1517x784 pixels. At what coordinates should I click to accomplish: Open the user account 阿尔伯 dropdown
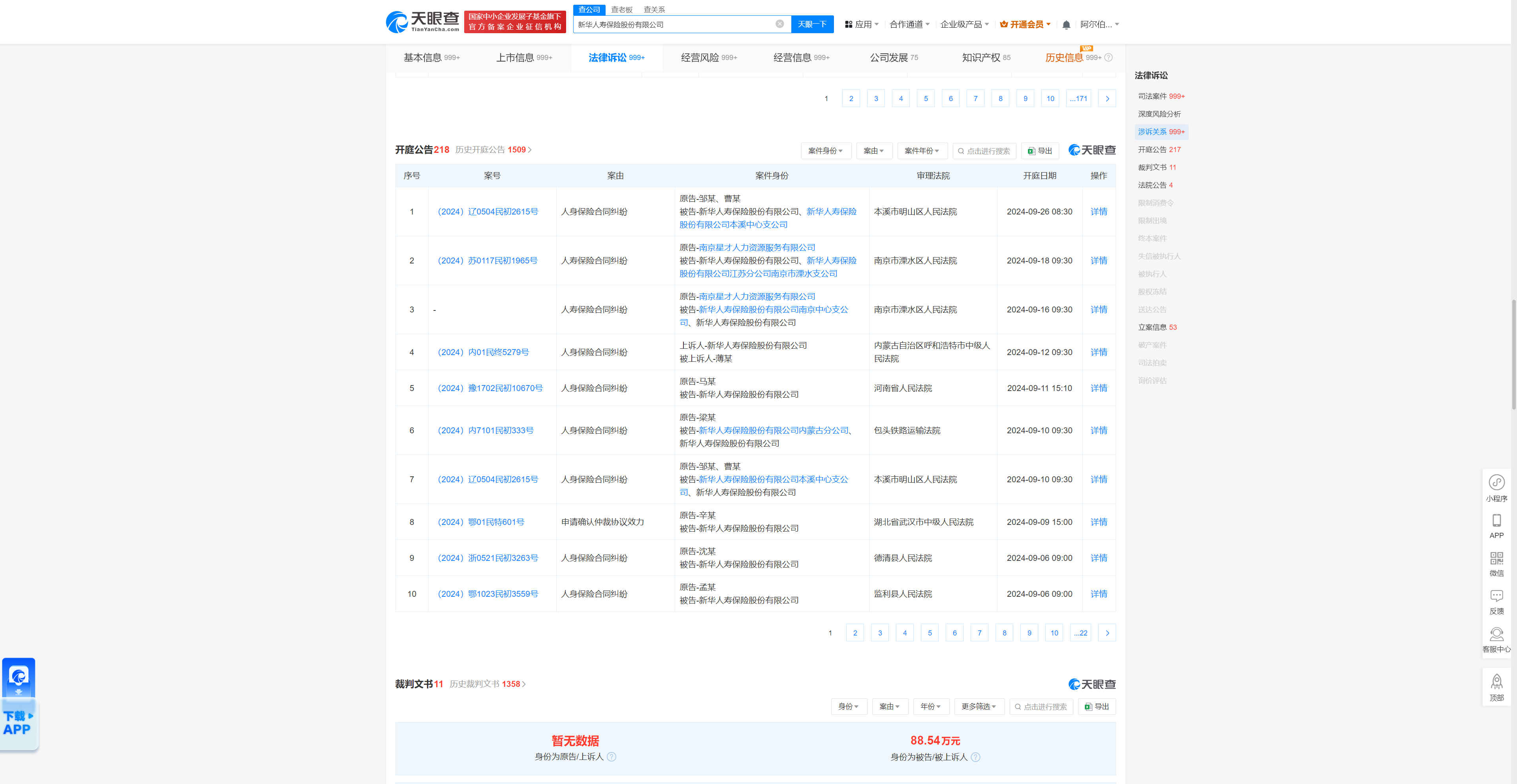pyautogui.click(x=1099, y=25)
